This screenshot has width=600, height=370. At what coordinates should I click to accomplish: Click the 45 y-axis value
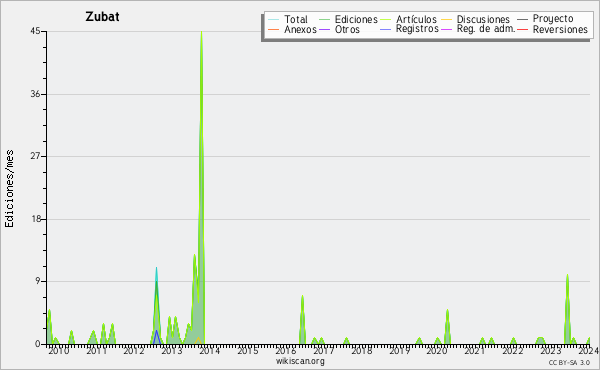[x=35, y=31]
